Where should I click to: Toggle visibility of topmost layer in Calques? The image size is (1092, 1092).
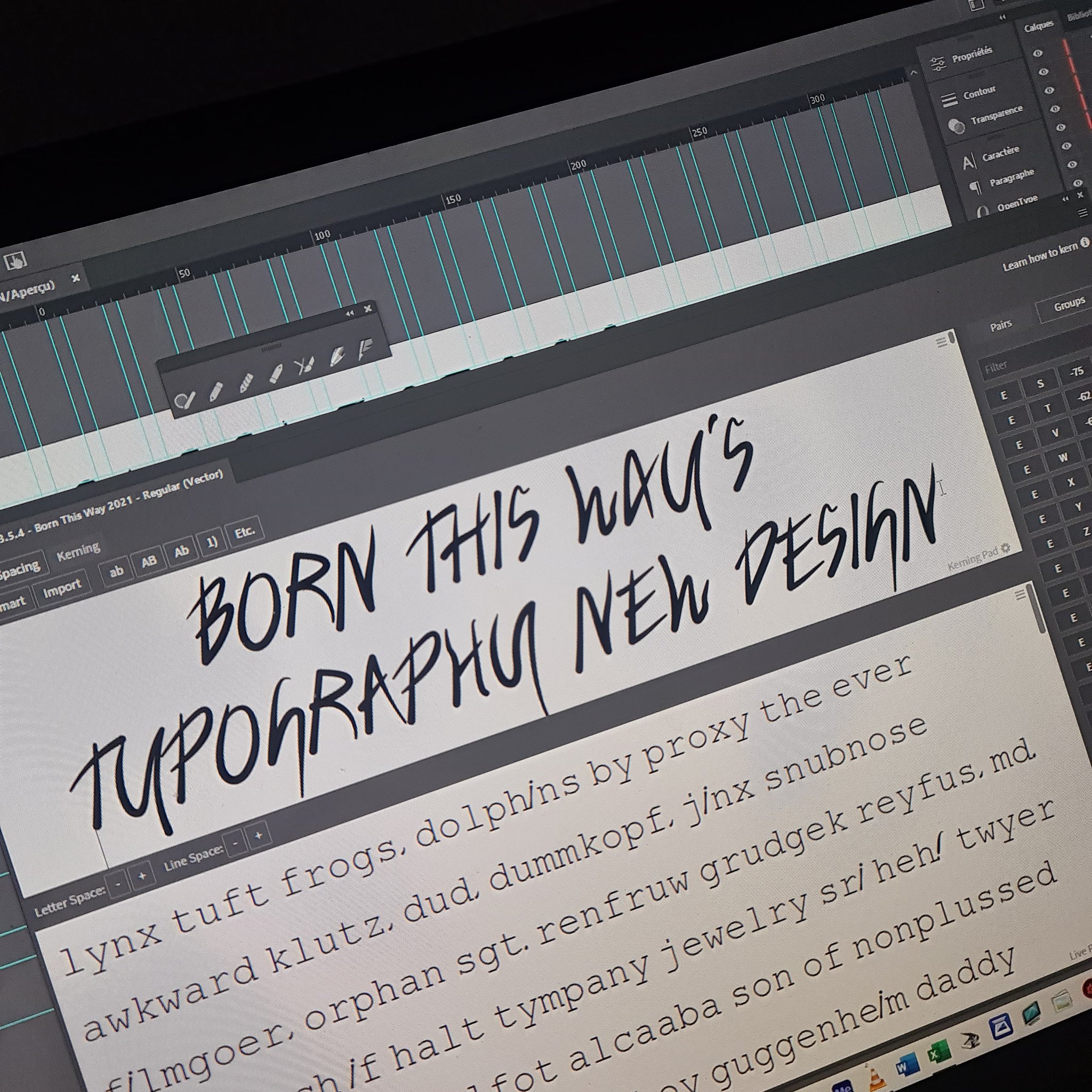(1038, 53)
